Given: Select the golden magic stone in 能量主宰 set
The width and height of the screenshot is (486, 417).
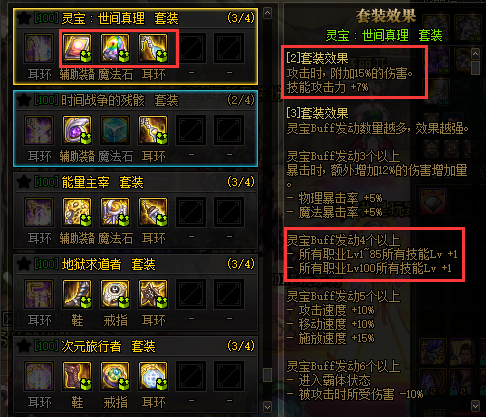Looking at the screenshot, I should tap(115, 212).
